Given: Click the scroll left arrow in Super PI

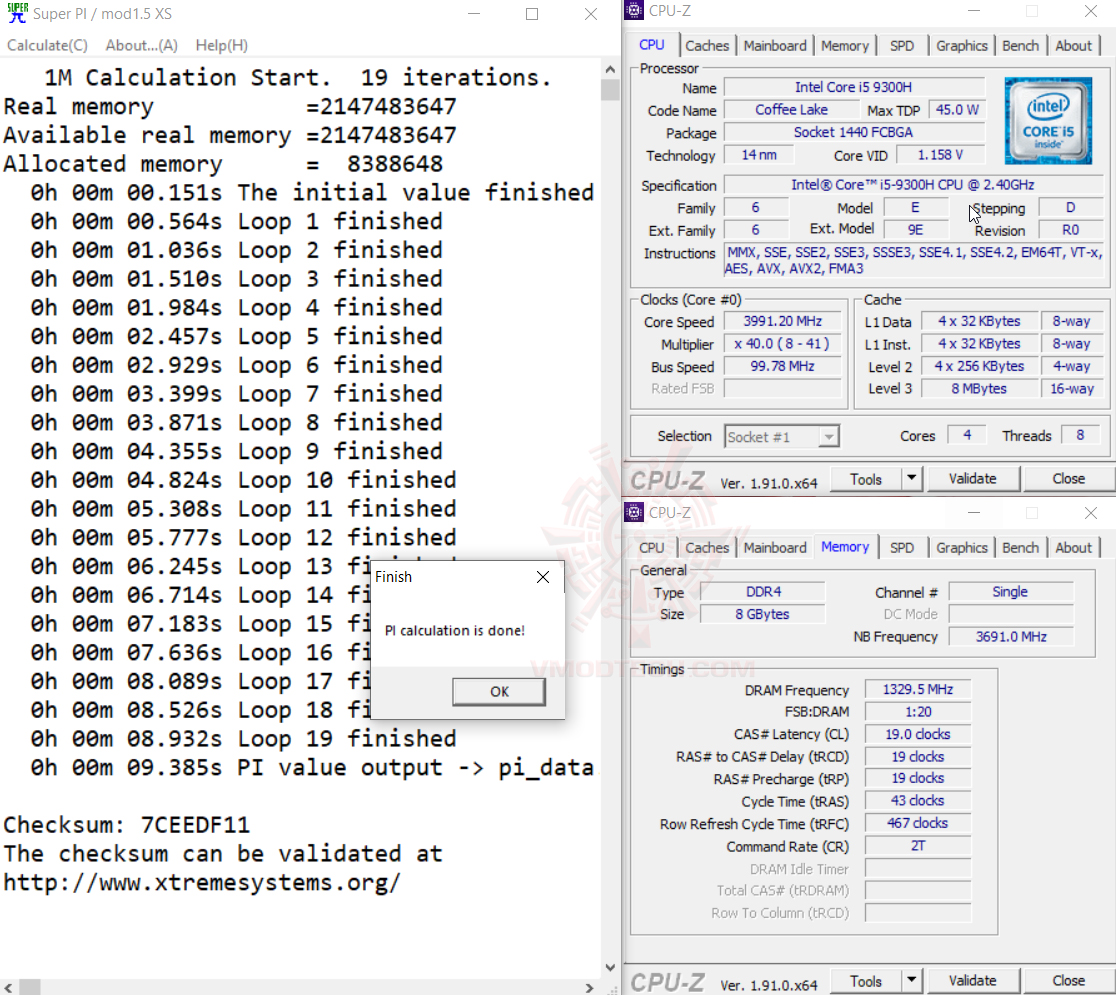Looking at the screenshot, I should 9,987.
